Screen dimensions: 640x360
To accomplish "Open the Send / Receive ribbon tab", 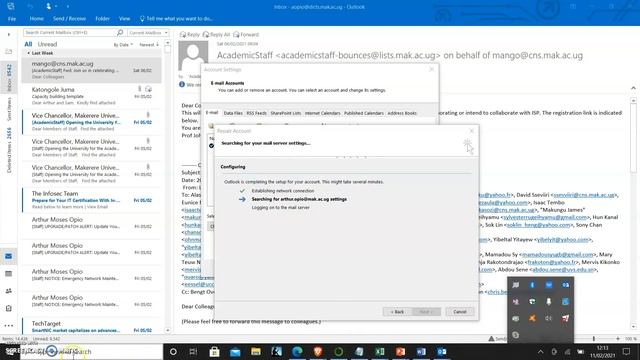I will pyautogui.click(x=69, y=19).
